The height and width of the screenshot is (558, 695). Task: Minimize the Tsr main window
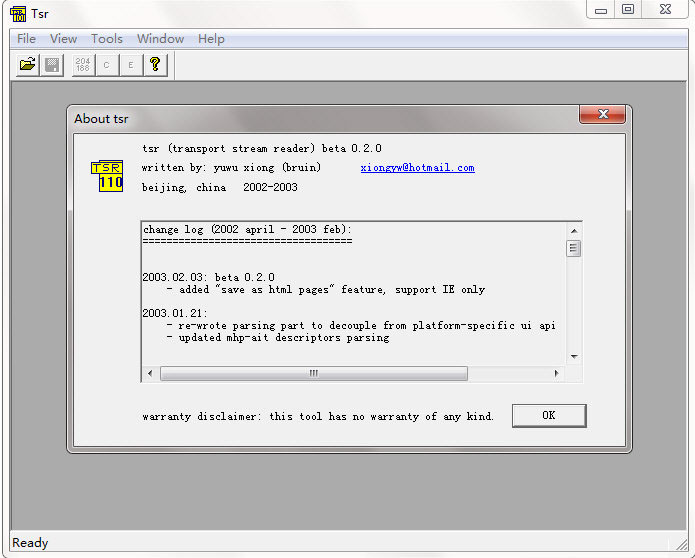(x=601, y=10)
